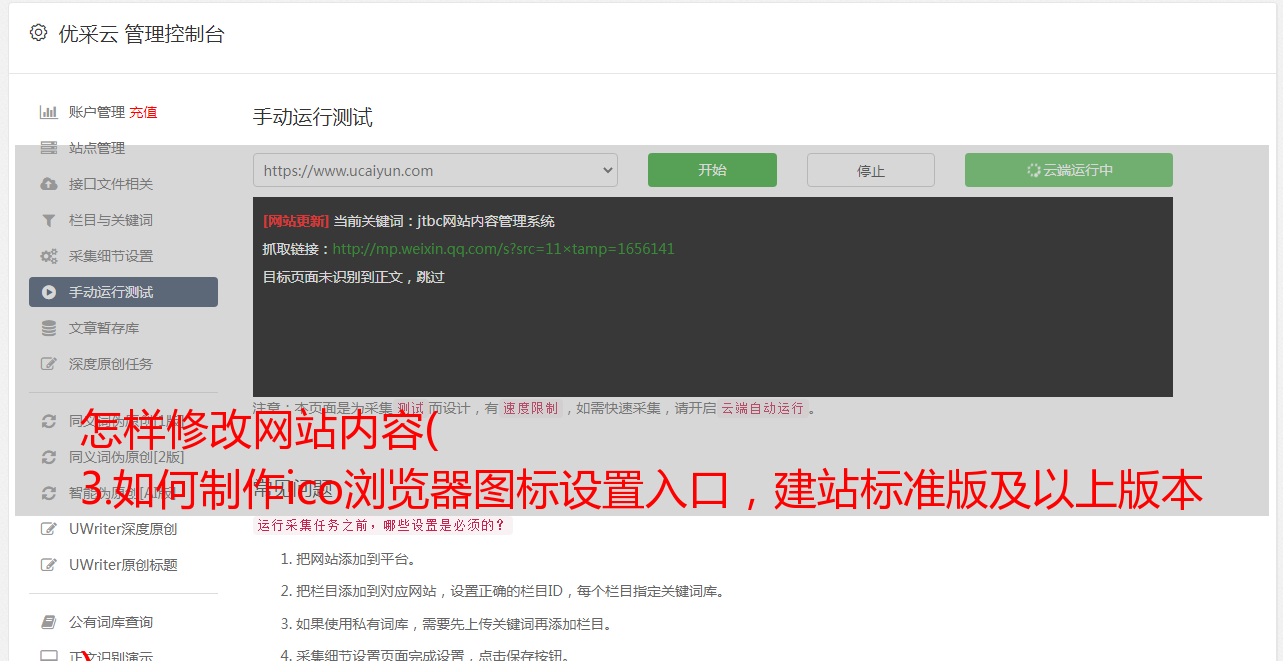Open UWriter深度原创 in the sidebar

click(123, 529)
